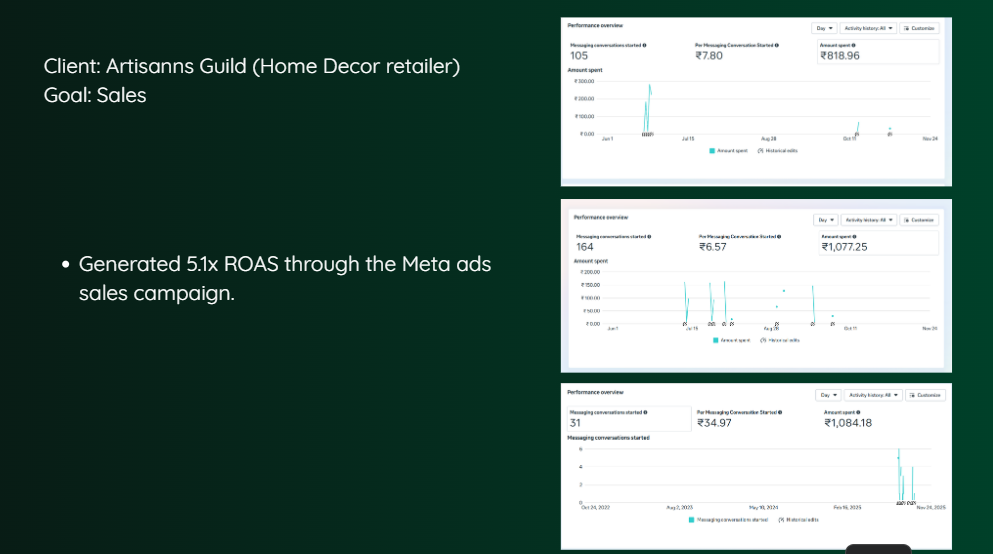
Task: Click info icon beside ₹34.97 Per Messaging Conversation label
Action: coord(780,412)
